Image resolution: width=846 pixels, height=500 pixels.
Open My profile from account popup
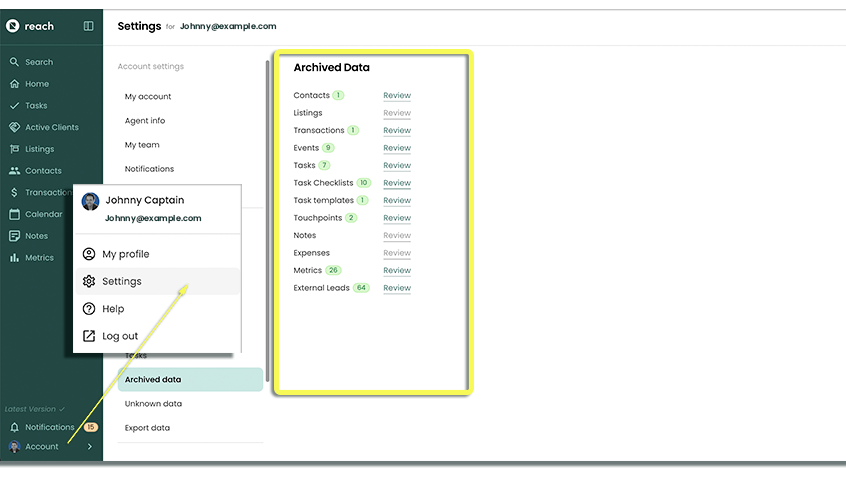(125, 254)
